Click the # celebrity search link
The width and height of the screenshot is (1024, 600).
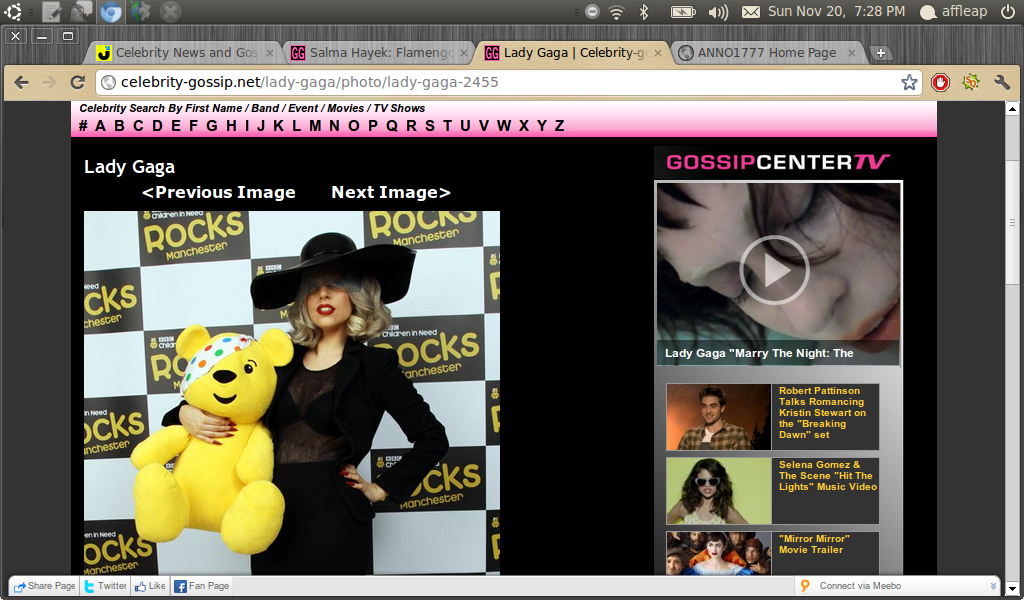[83, 126]
